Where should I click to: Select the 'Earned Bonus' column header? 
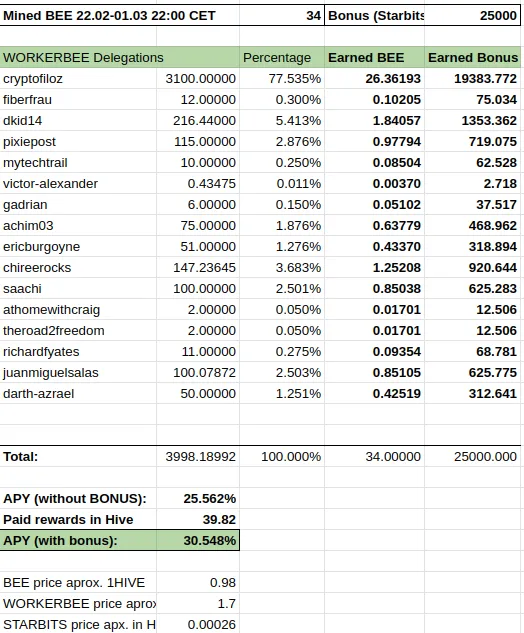[472, 57]
